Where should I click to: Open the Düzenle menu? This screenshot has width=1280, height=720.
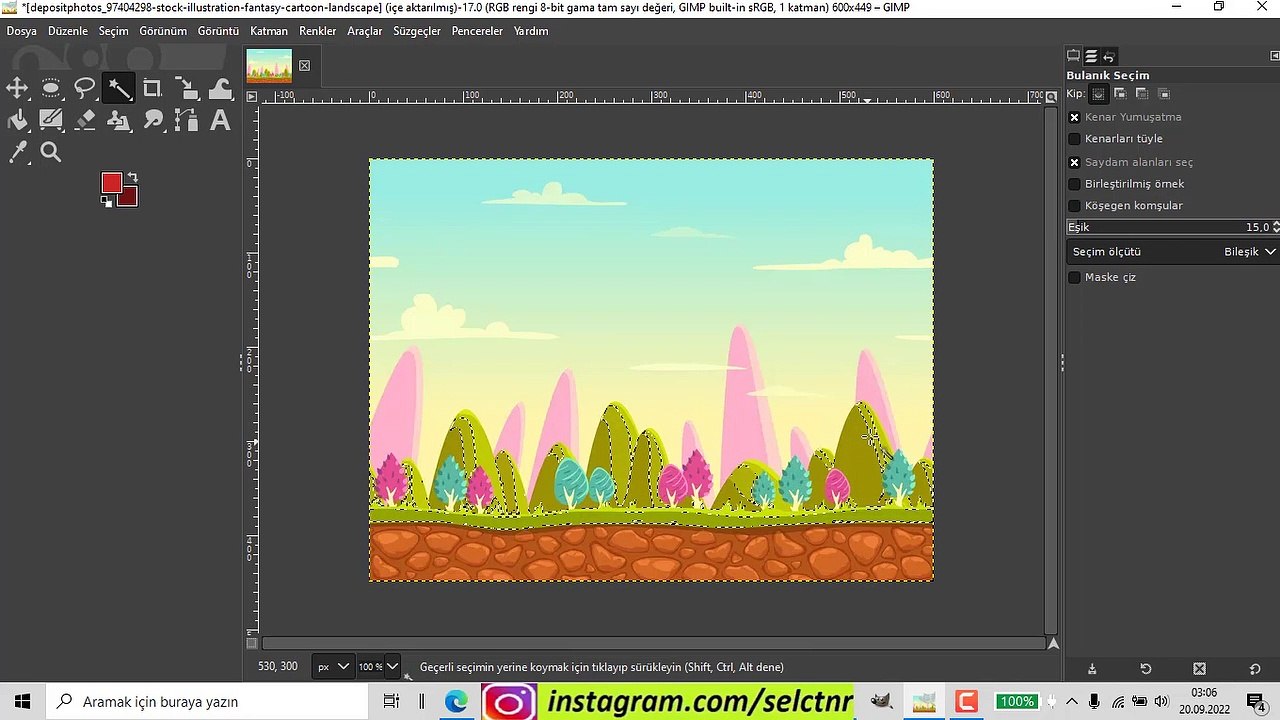(68, 31)
